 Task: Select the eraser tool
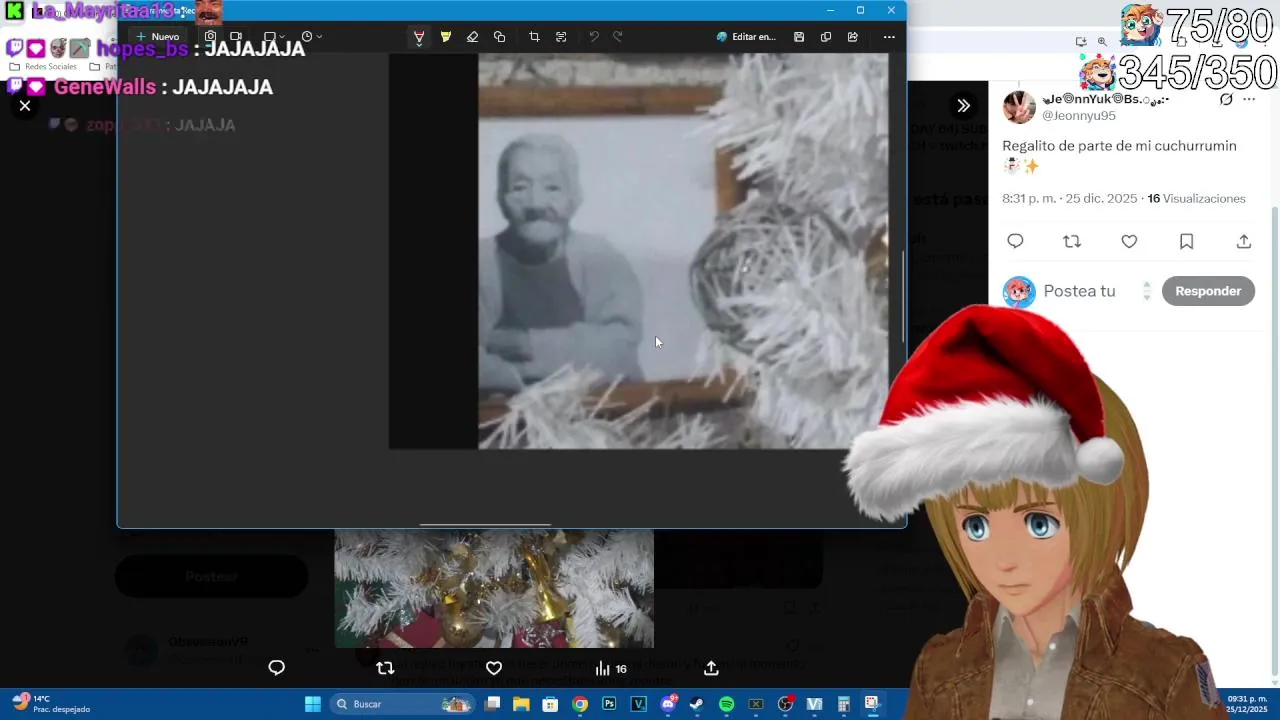tap(472, 37)
